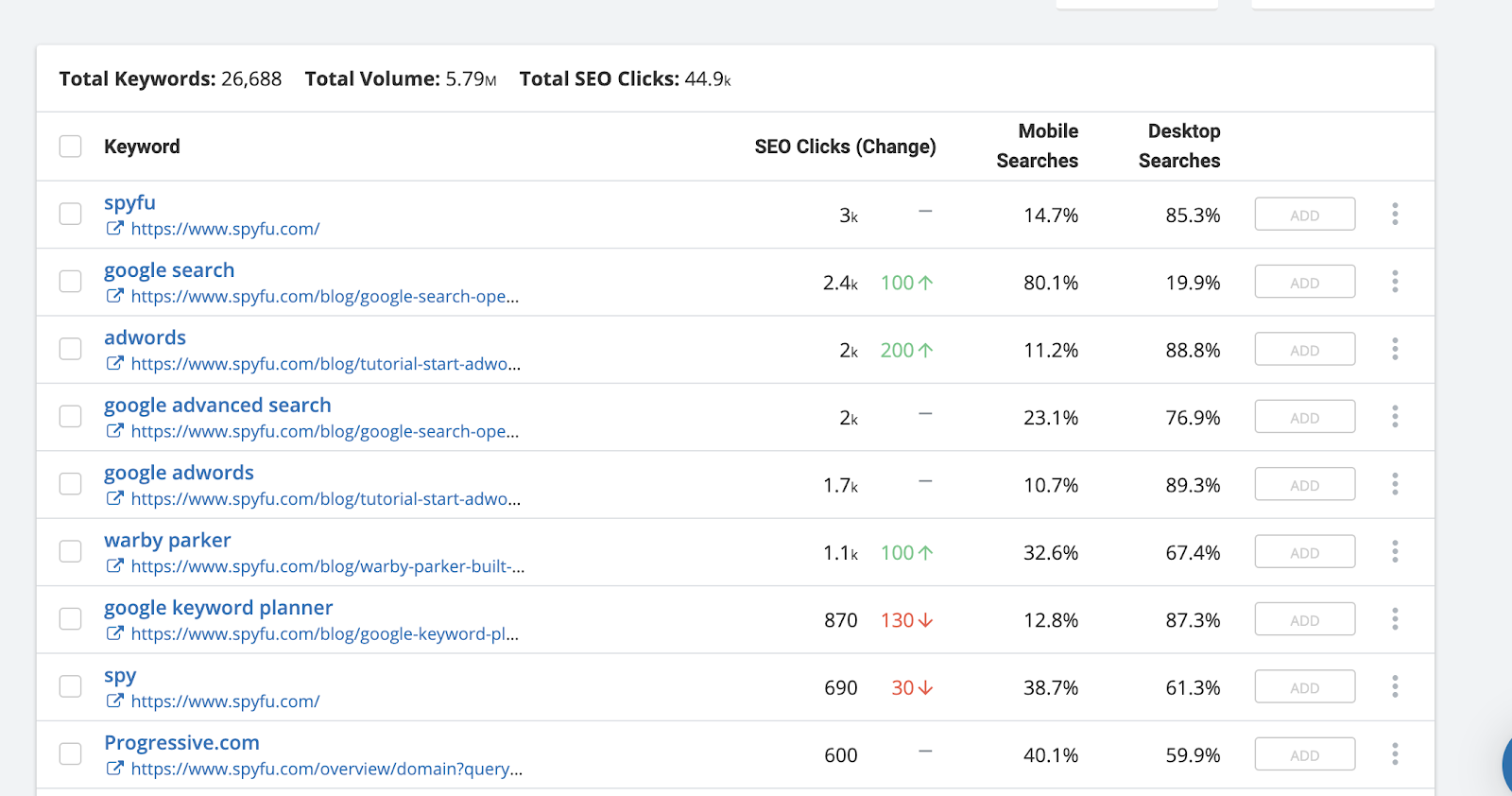The width and height of the screenshot is (1512, 796).
Task: Open the warby parker keyword link
Action: point(167,541)
